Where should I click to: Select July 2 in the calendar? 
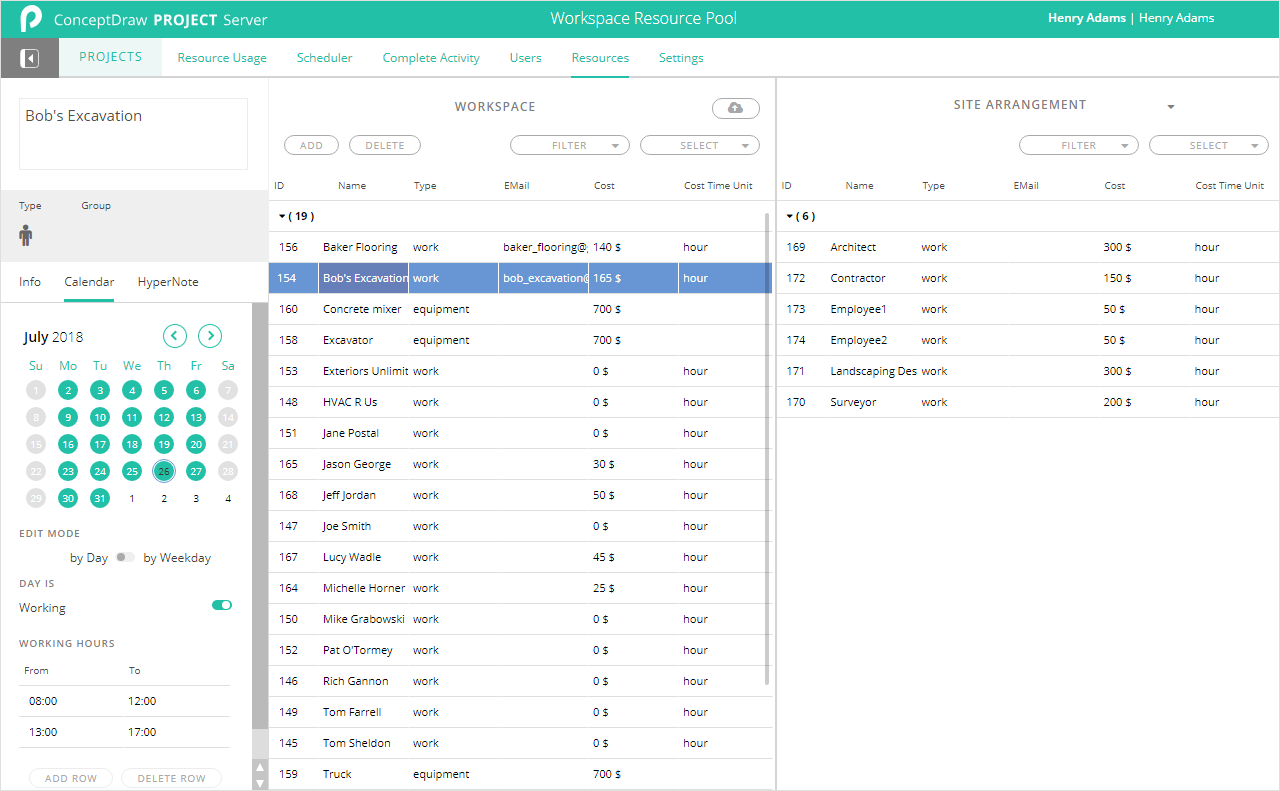click(x=68, y=390)
